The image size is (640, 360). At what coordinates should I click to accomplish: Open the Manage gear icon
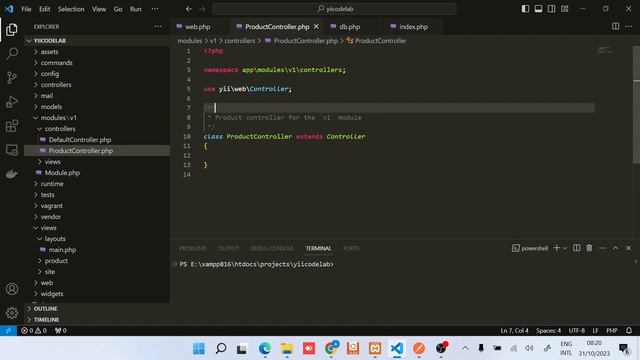click(12, 313)
